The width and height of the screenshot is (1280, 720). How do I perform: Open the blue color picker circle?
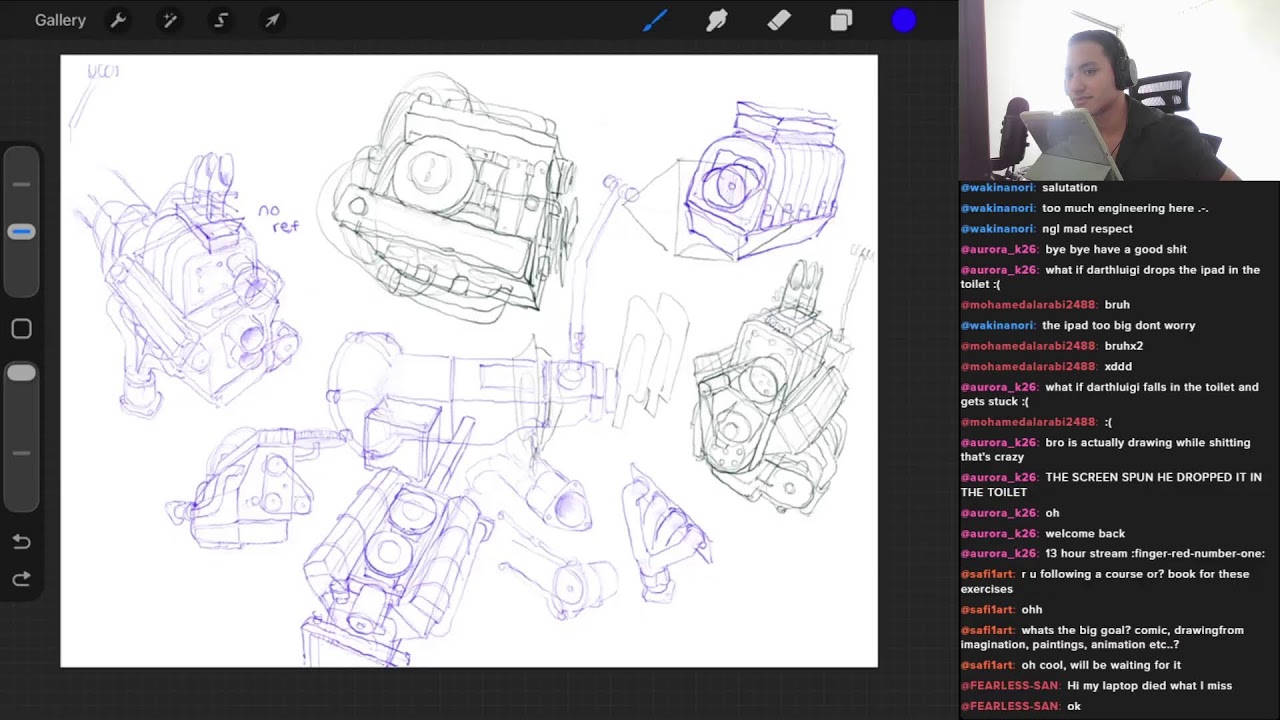point(904,20)
